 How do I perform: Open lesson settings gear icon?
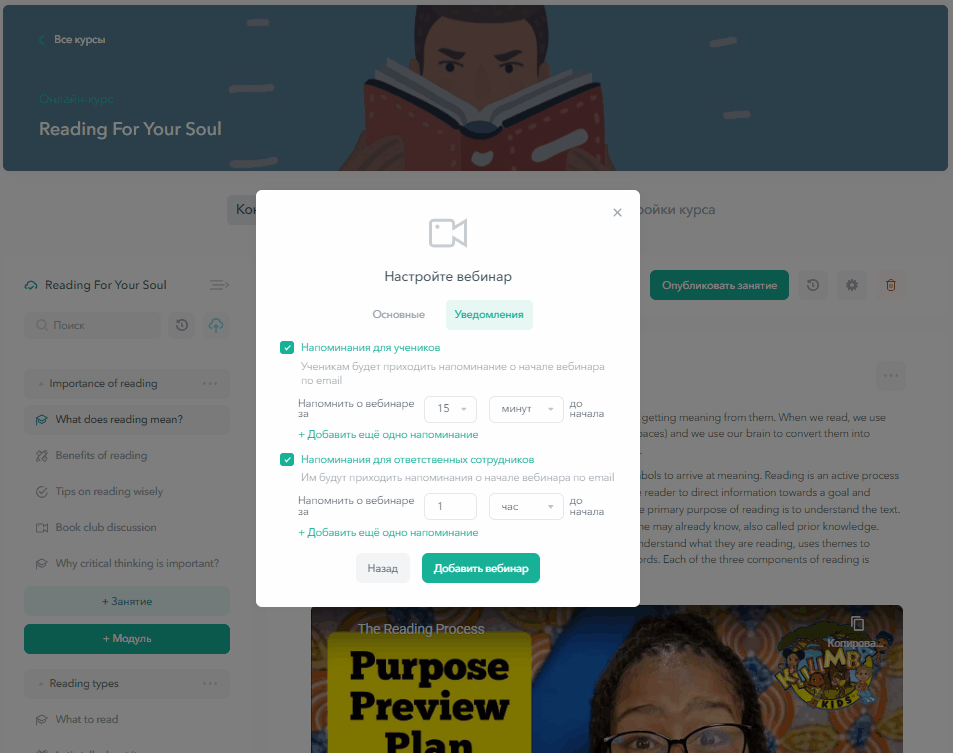coord(852,285)
